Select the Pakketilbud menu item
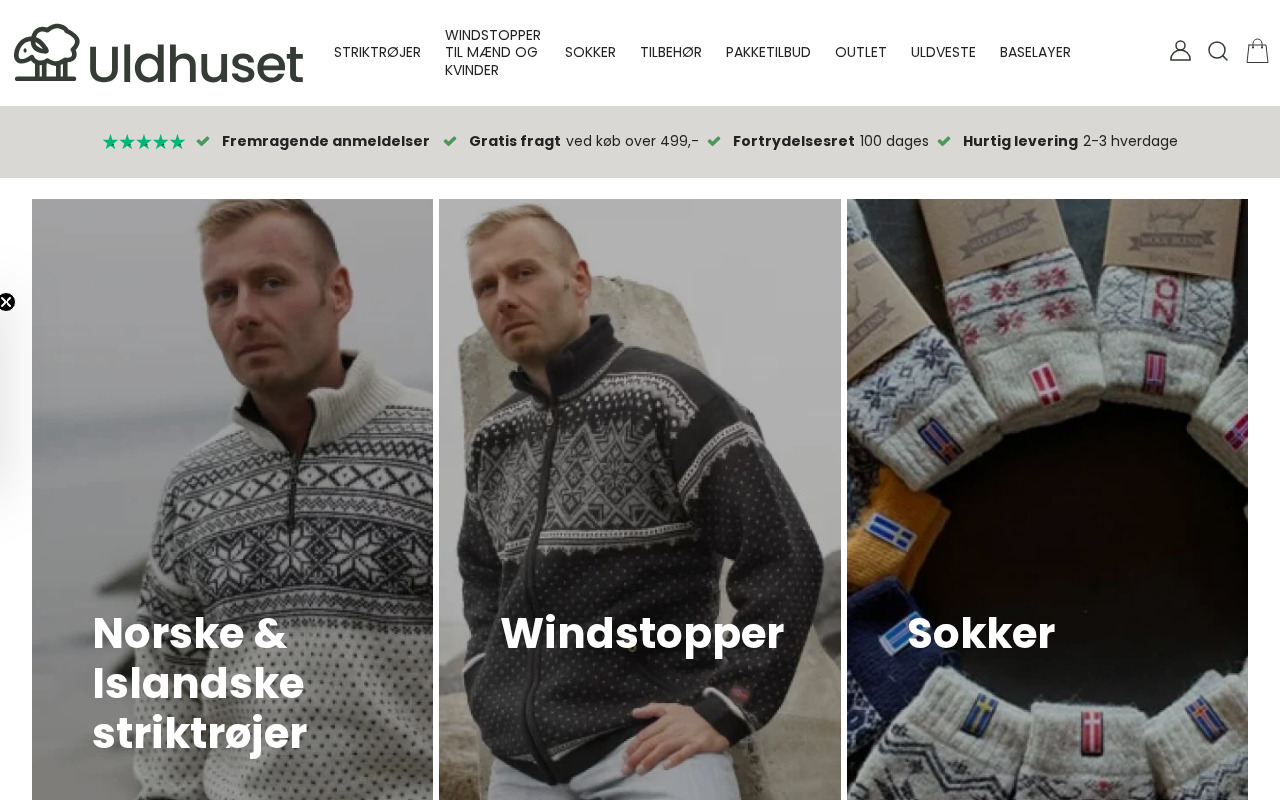The width and height of the screenshot is (1280, 800). click(768, 52)
